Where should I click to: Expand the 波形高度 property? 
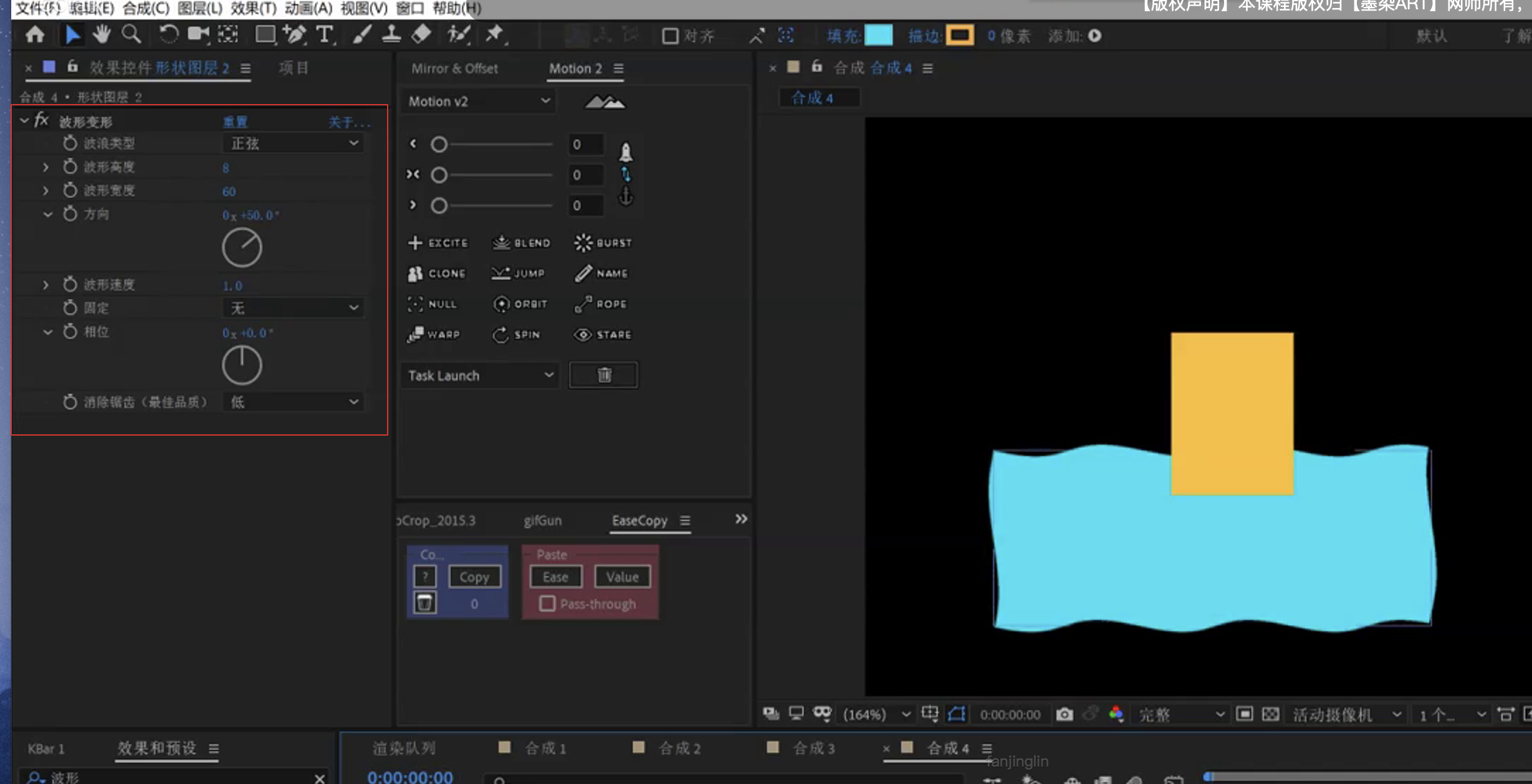click(45, 167)
